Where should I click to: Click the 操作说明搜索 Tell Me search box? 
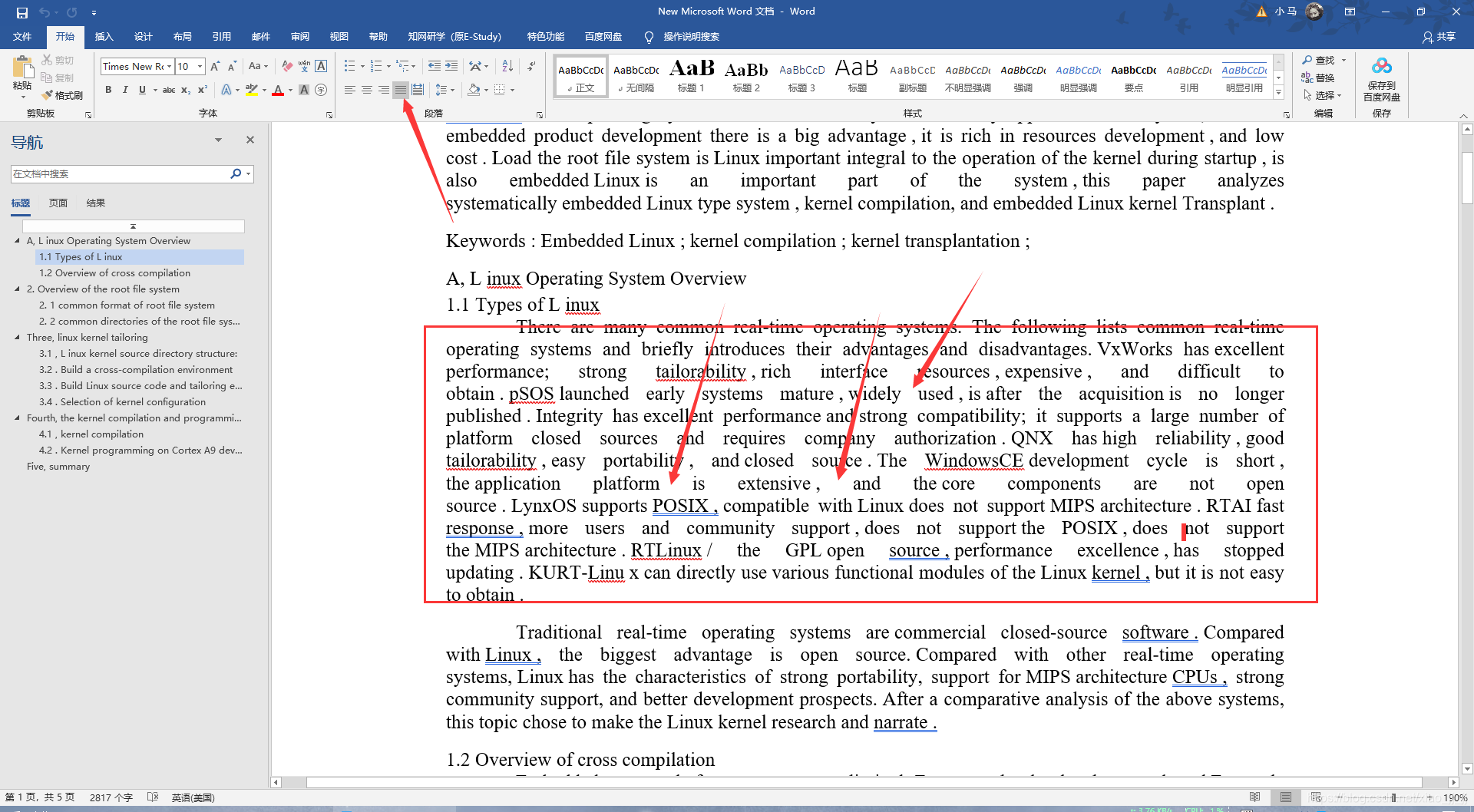click(x=691, y=37)
